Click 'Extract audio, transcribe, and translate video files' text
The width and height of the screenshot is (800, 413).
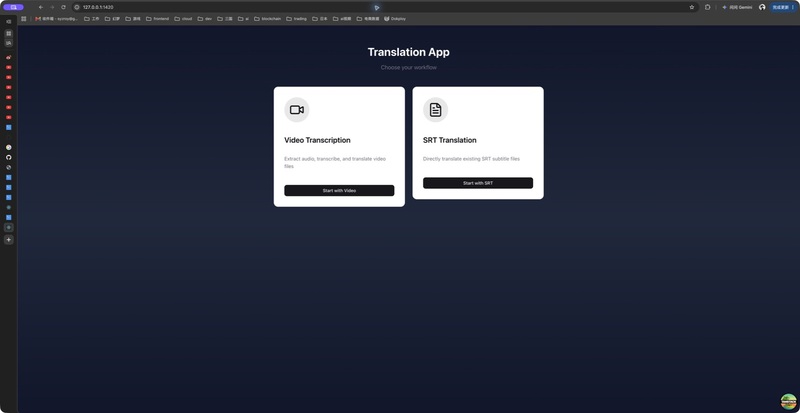[335, 162]
